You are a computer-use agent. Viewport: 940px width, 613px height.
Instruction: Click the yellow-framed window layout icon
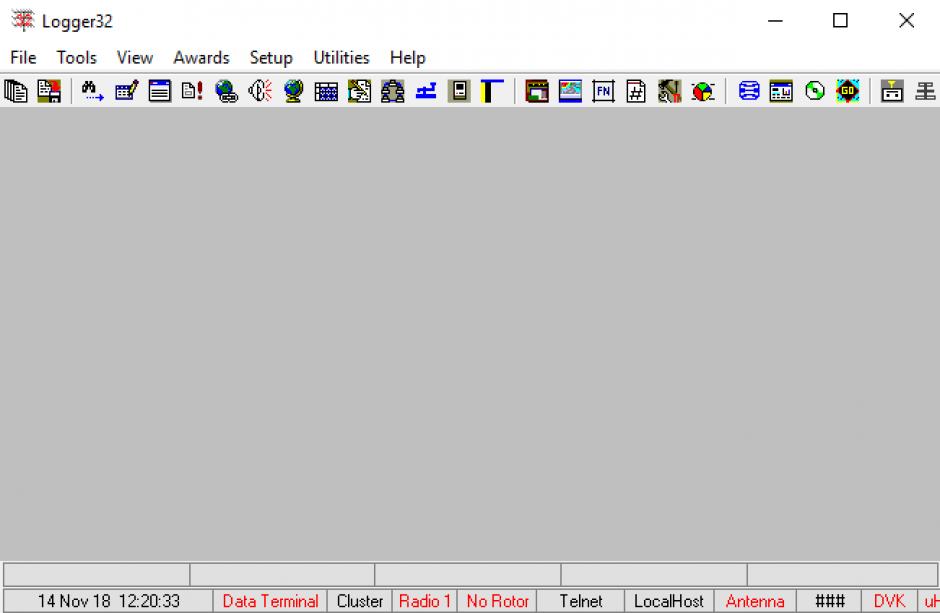[781, 91]
